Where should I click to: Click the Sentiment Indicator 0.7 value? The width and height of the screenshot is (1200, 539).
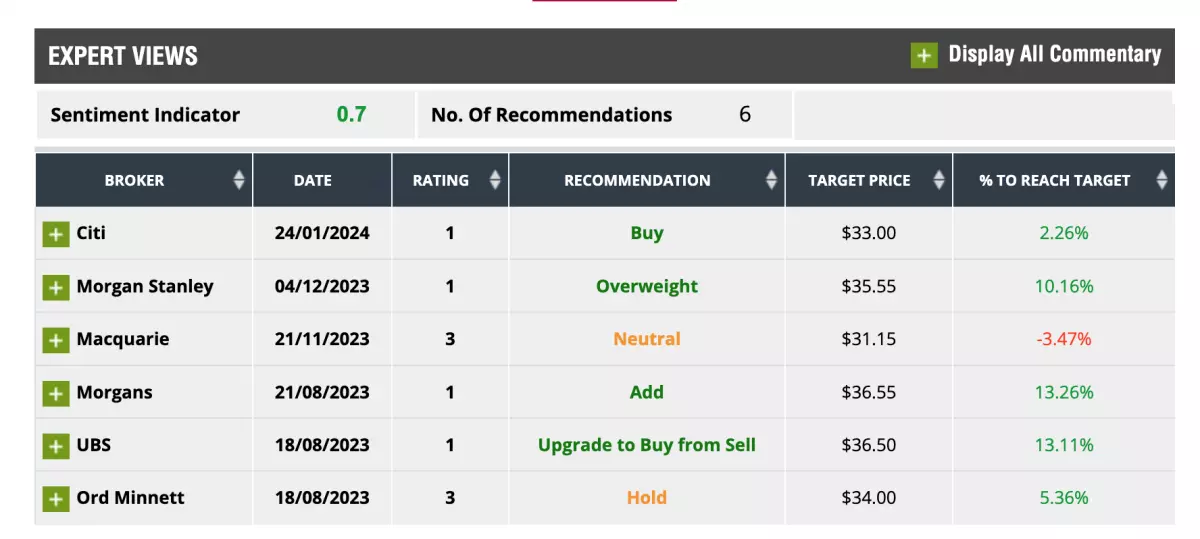click(351, 114)
